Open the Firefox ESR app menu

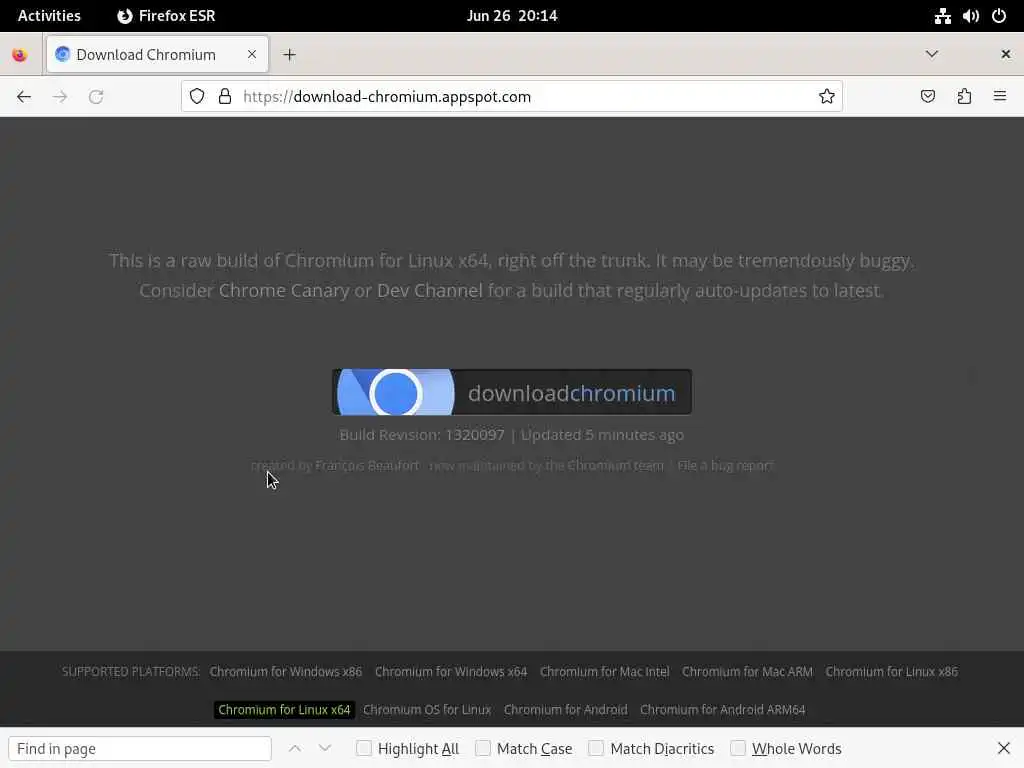pos(167,16)
